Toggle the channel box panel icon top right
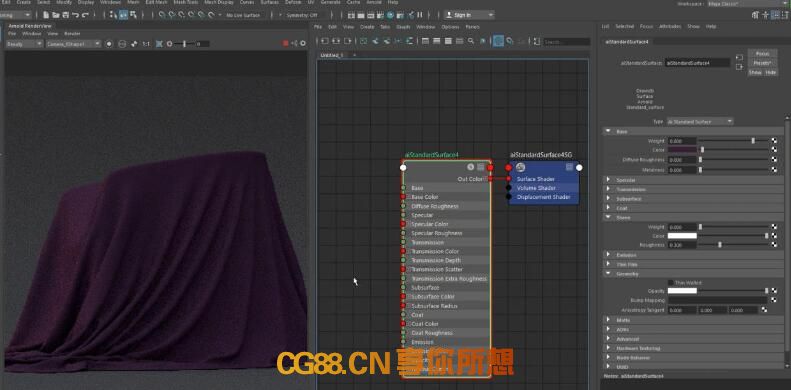Image resolution: width=791 pixels, height=390 pixels. point(786,15)
